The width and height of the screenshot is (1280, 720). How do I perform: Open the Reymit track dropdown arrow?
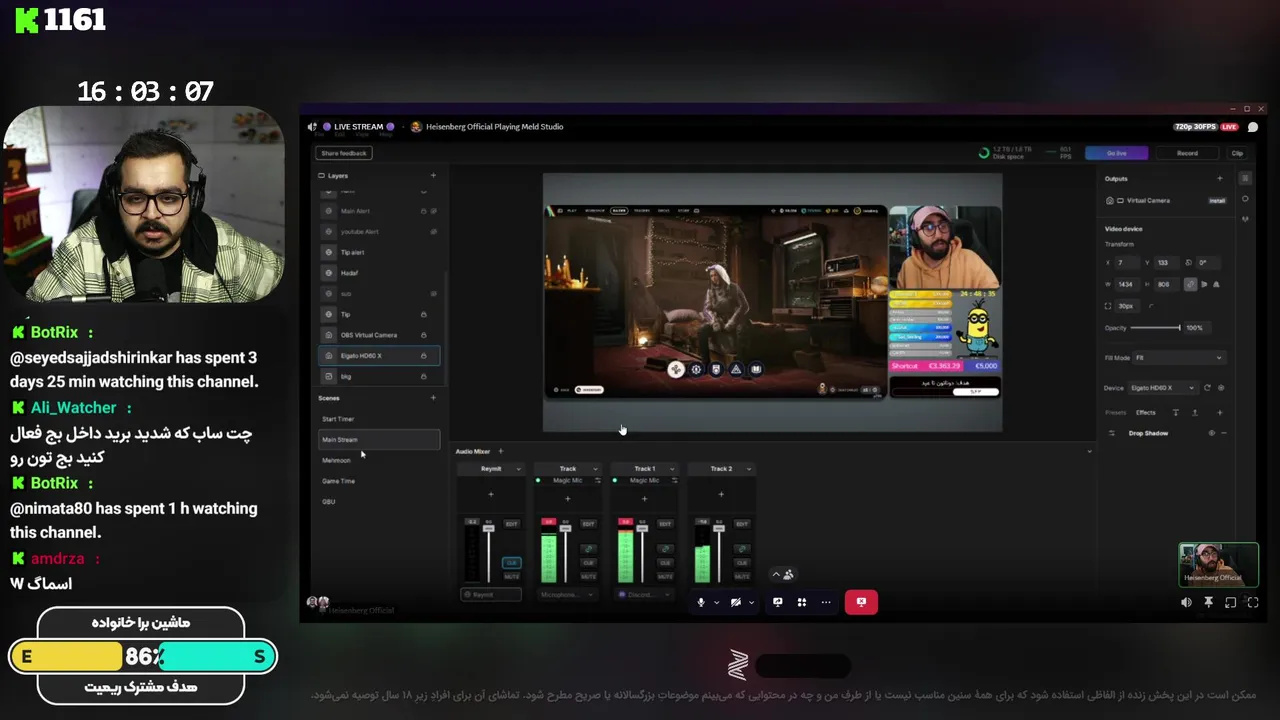(x=518, y=469)
